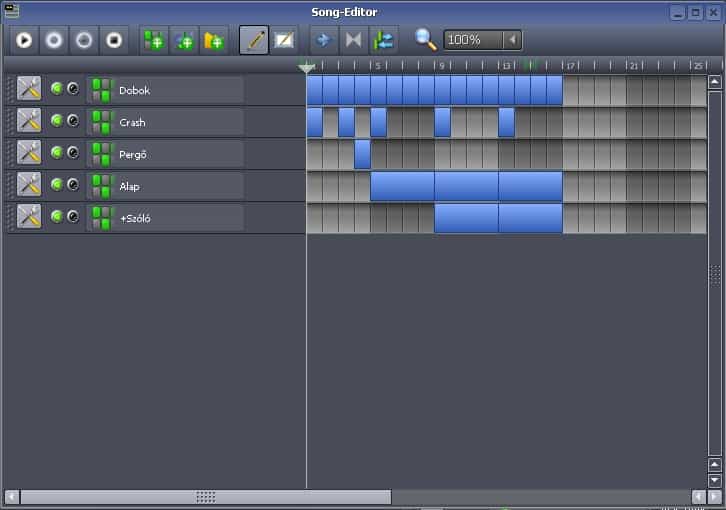
Task: Click the horizontal scrollbar thumb
Action: pos(206,497)
